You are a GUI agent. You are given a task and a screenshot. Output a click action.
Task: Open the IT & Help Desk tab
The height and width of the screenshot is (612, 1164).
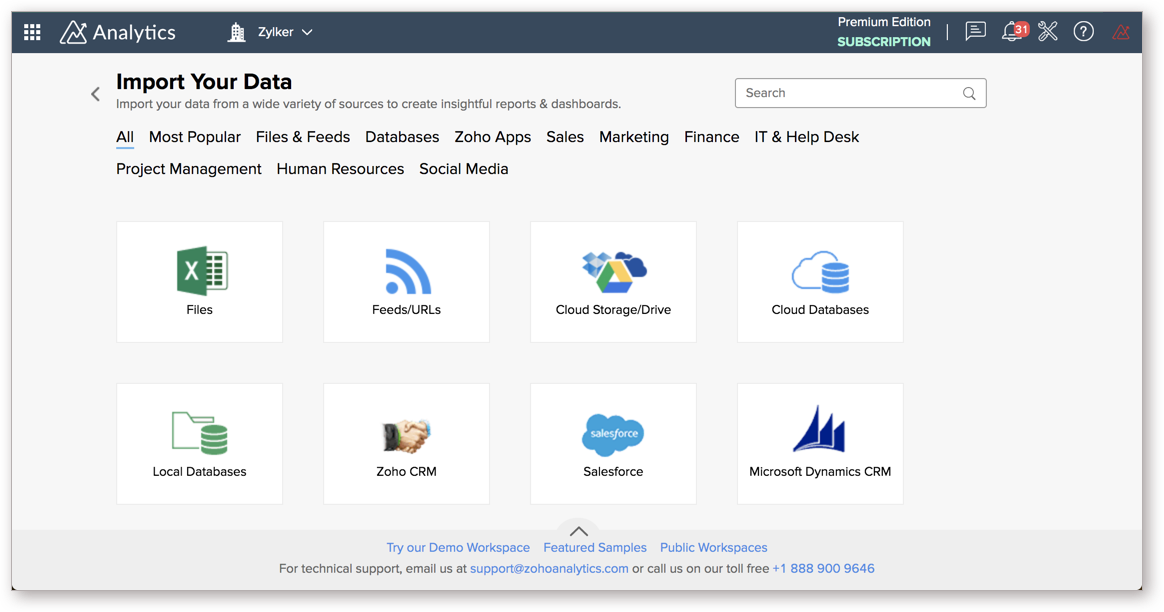[807, 137]
